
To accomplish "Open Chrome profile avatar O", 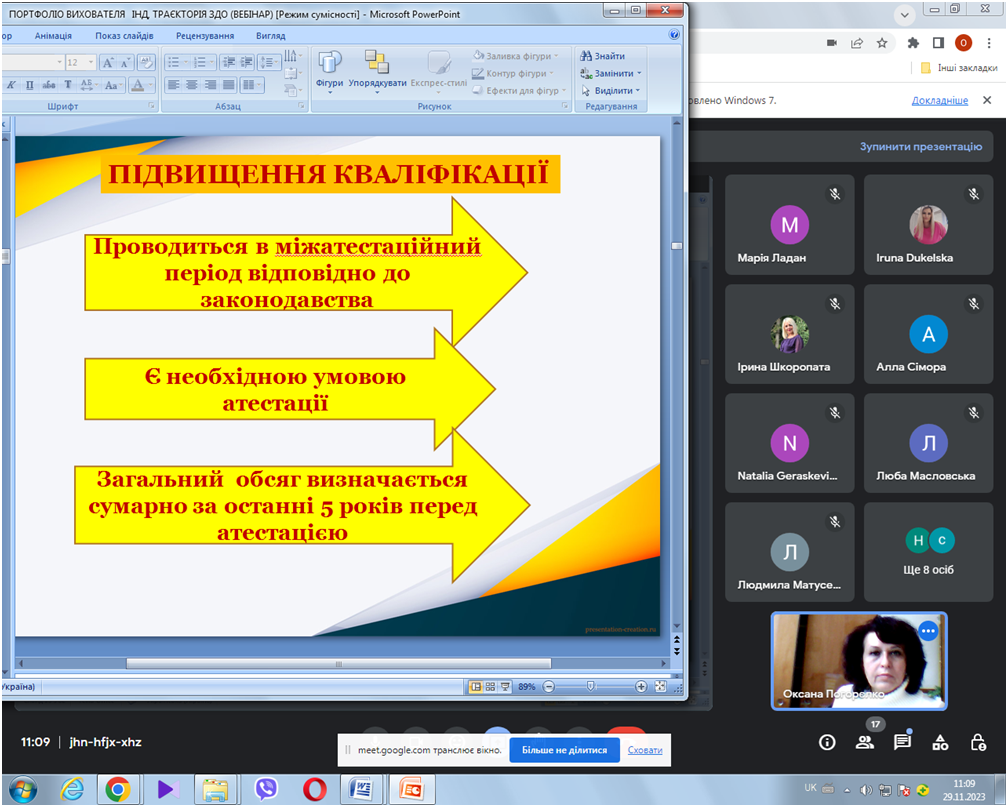I will tap(963, 43).
